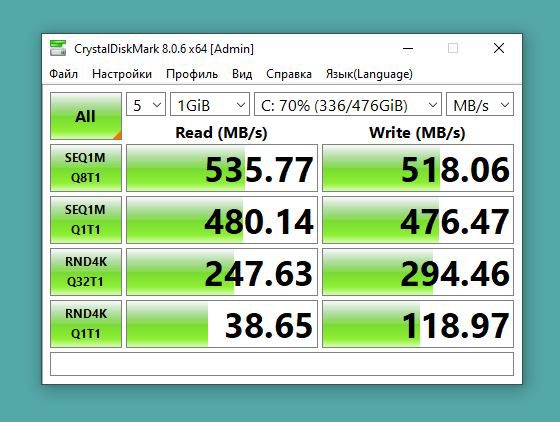Open the Язык(Language) menu
This screenshot has height=422, width=560.
coord(369,74)
